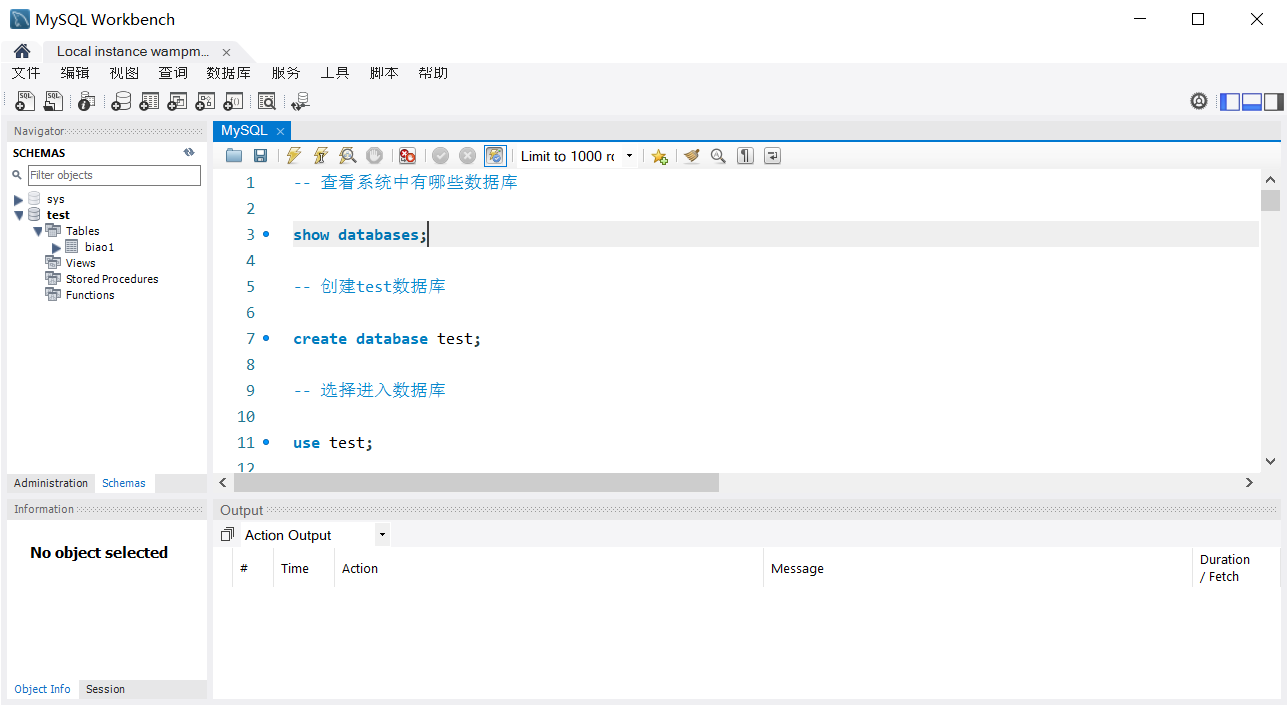Refresh the SCHEMAS list
The image size is (1288, 706).
[x=189, y=153]
